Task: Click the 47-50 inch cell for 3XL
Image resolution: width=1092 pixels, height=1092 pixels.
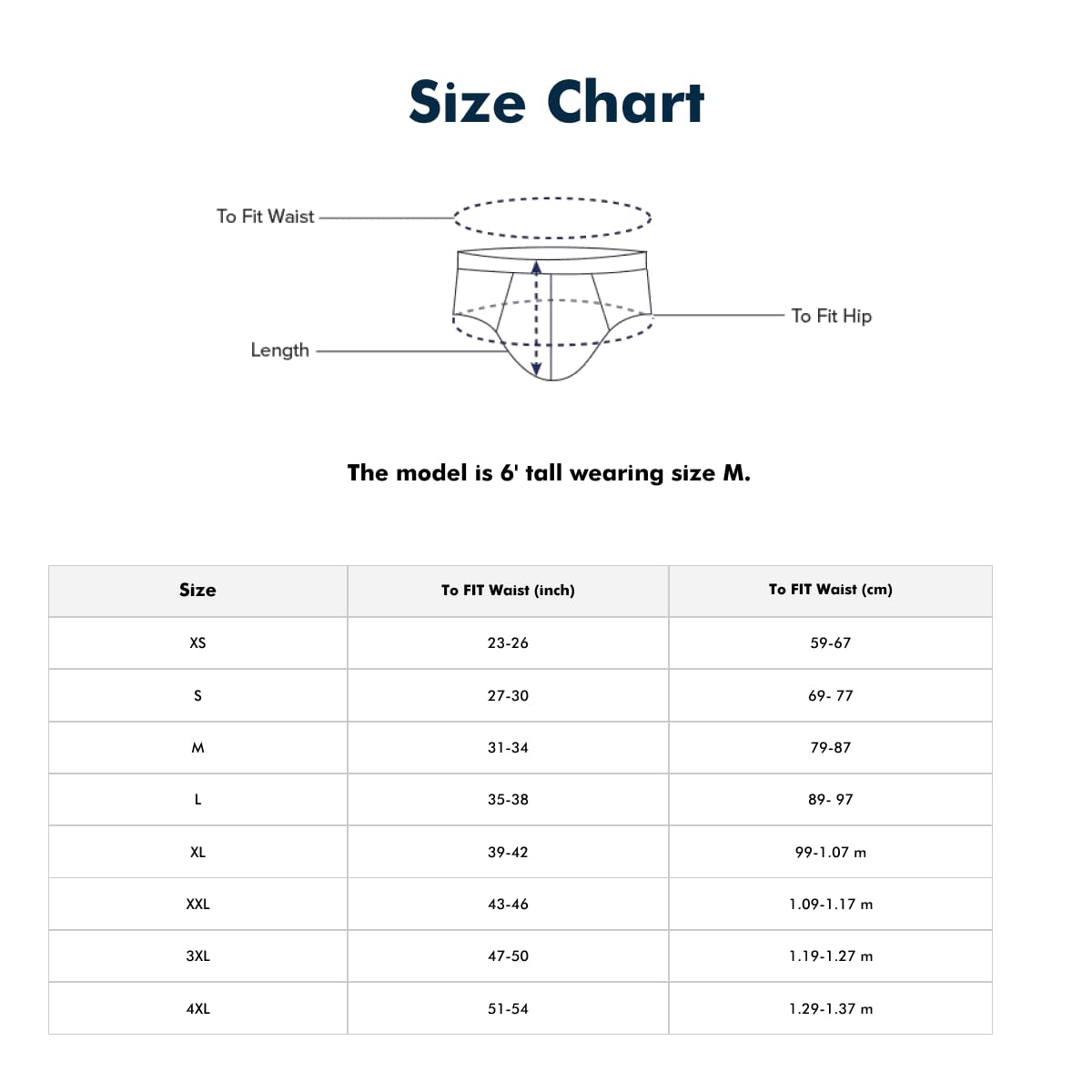Action: click(508, 955)
